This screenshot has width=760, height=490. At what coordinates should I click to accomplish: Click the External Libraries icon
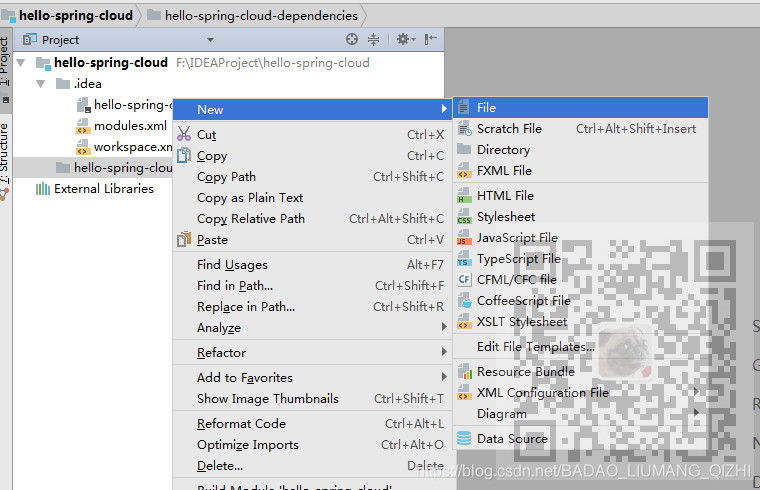pos(43,189)
